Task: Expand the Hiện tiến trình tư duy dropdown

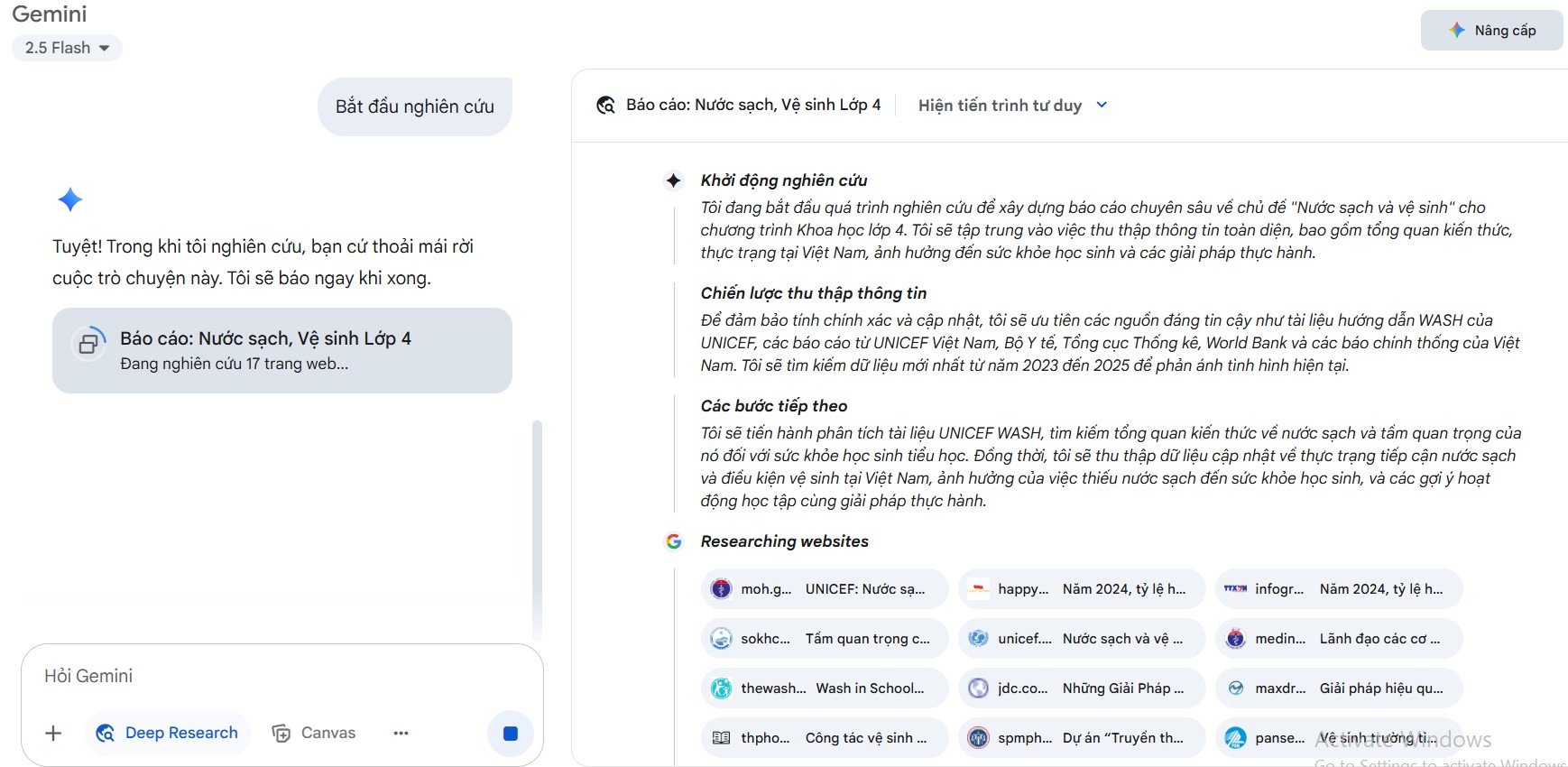Action: pos(1012,106)
